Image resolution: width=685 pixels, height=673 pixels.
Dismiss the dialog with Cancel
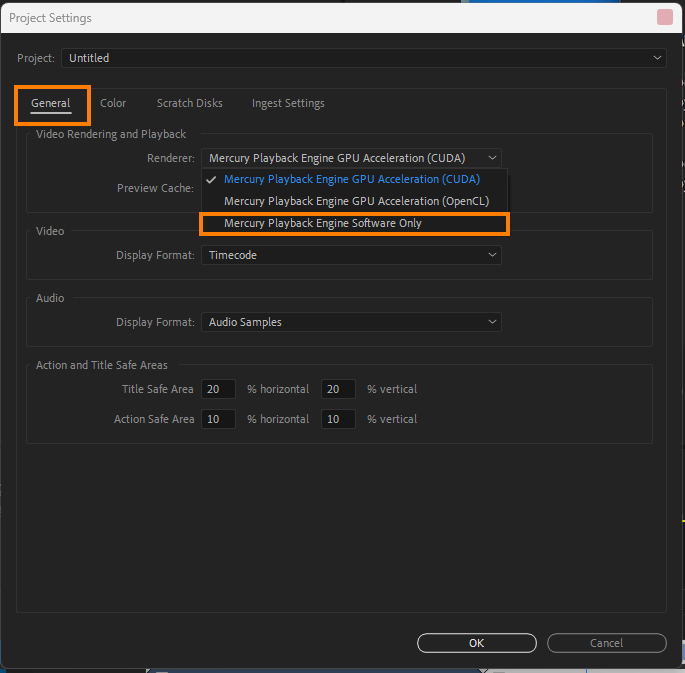pyautogui.click(x=606, y=643)
